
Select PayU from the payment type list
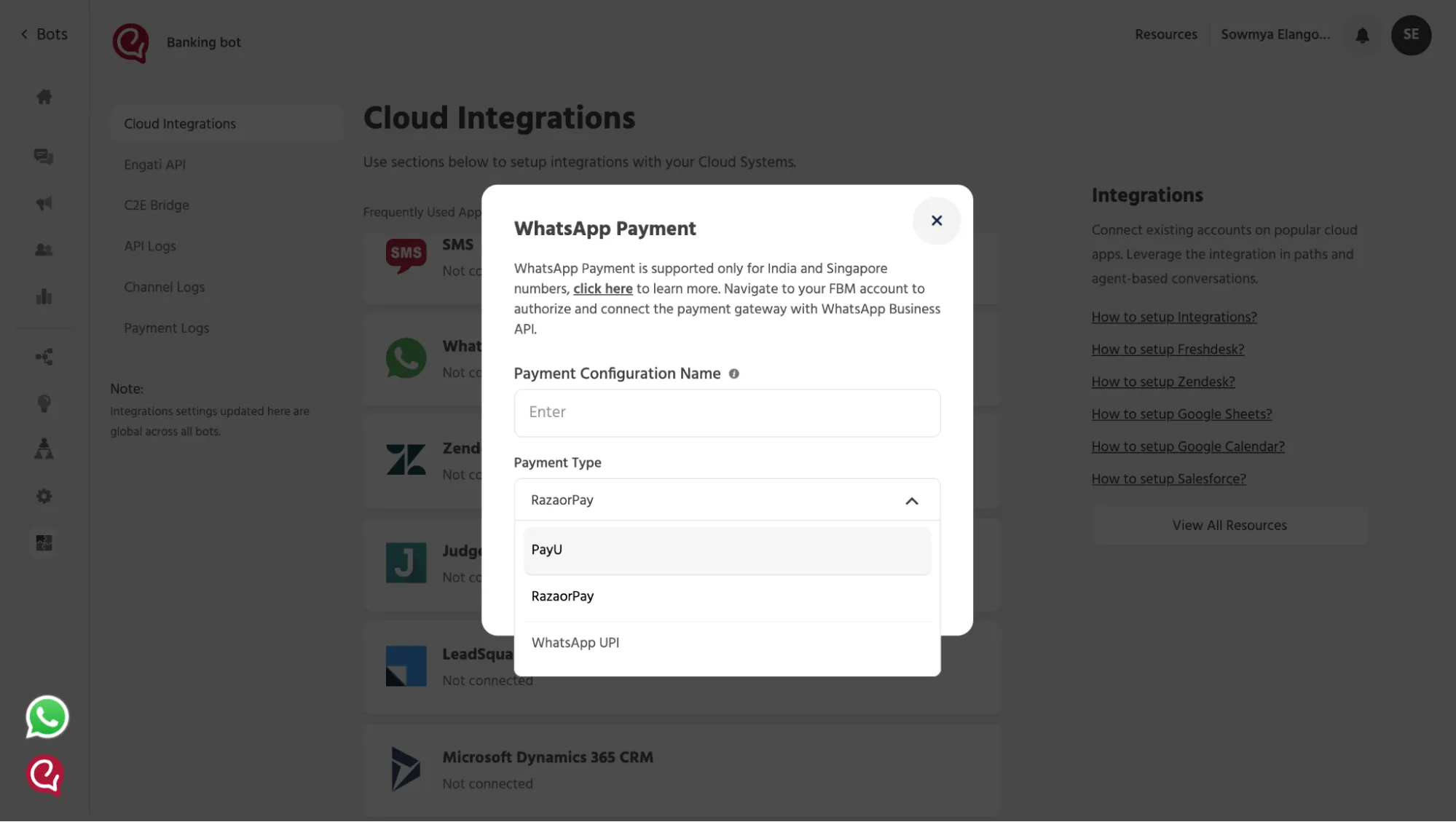coord(727,550)
